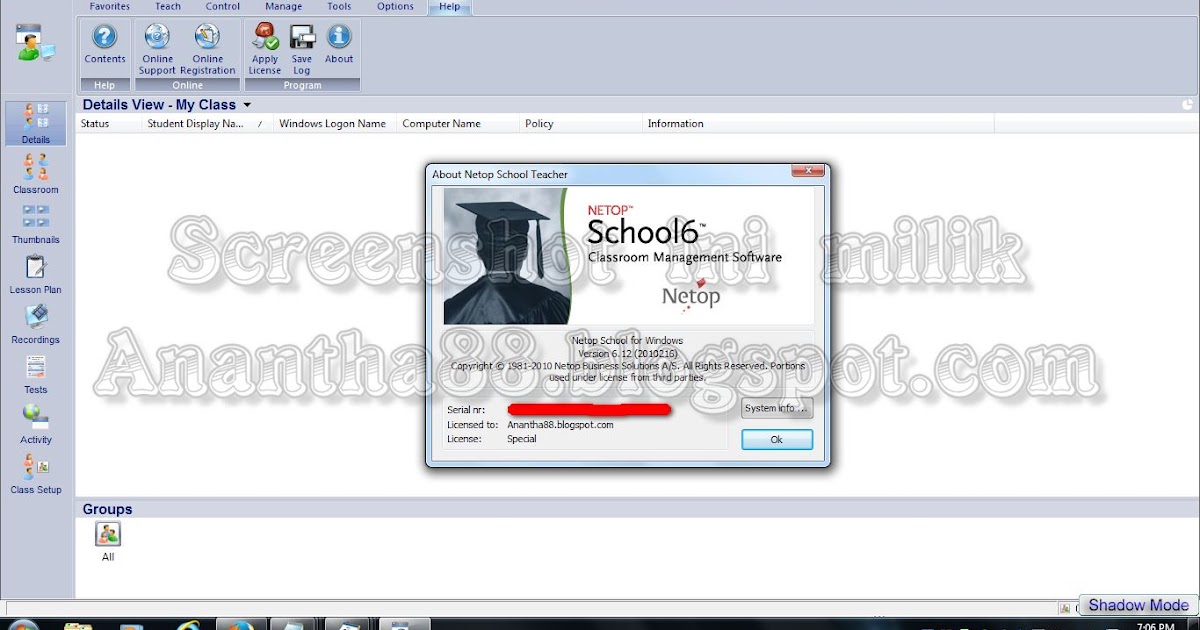Screen dimensions: 1200x630
Task: Sort by Student Display Name column header
Action: click(206, 124)
